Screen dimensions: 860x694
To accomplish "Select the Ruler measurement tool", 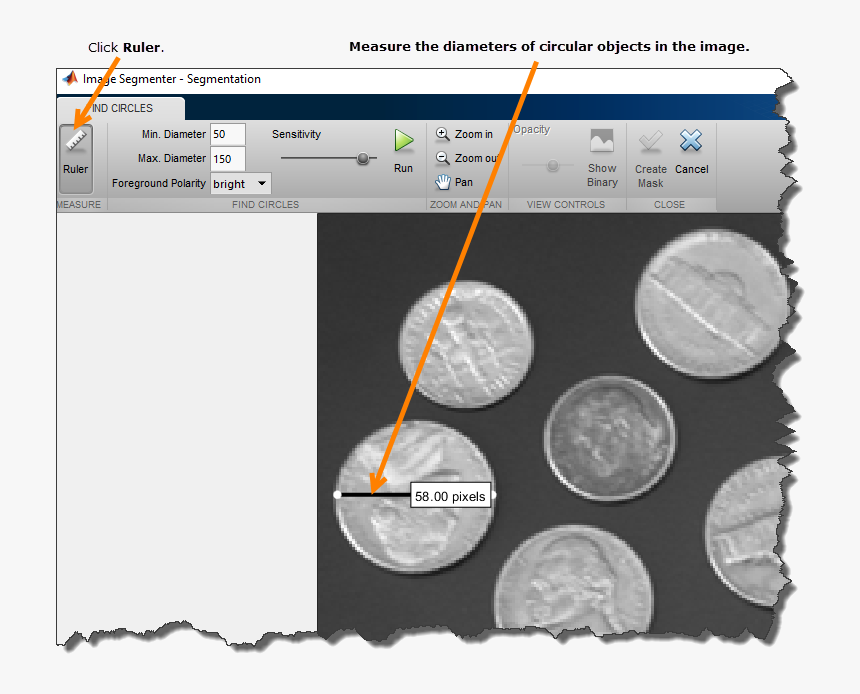I will point(76,159).
